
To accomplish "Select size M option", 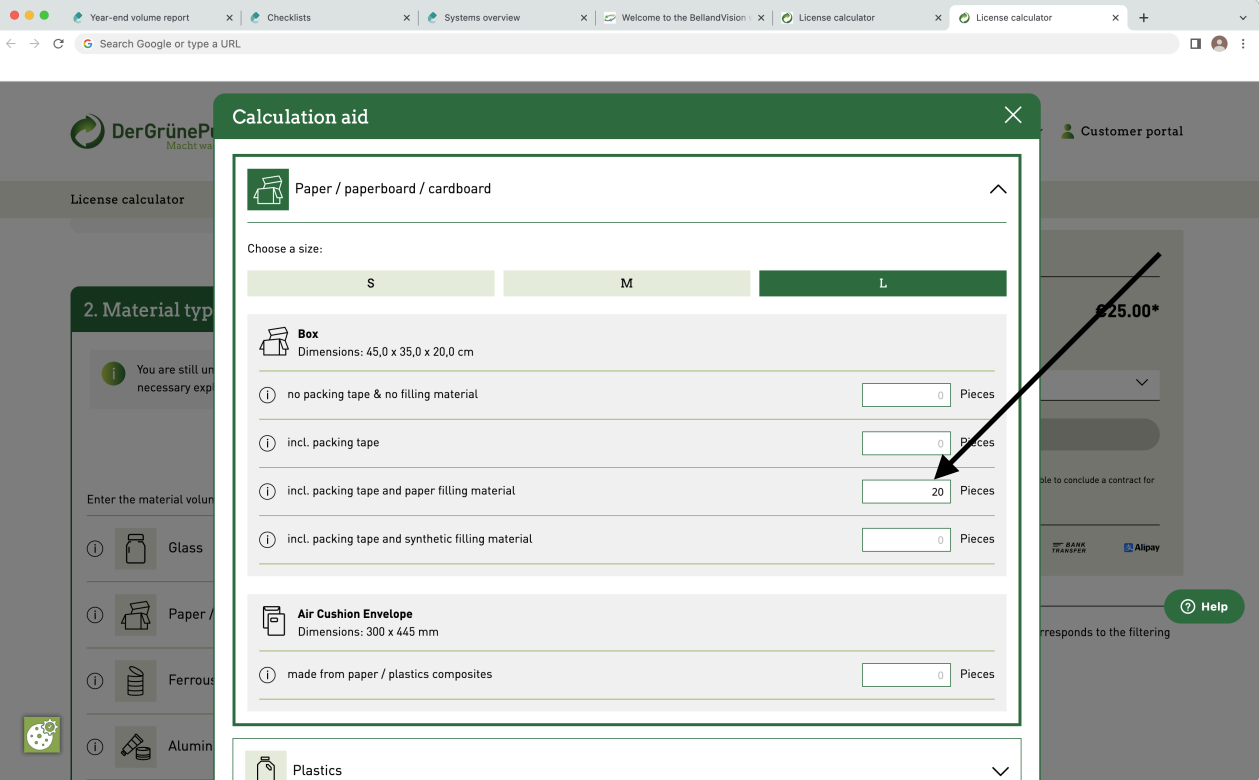I will (626, 284).
